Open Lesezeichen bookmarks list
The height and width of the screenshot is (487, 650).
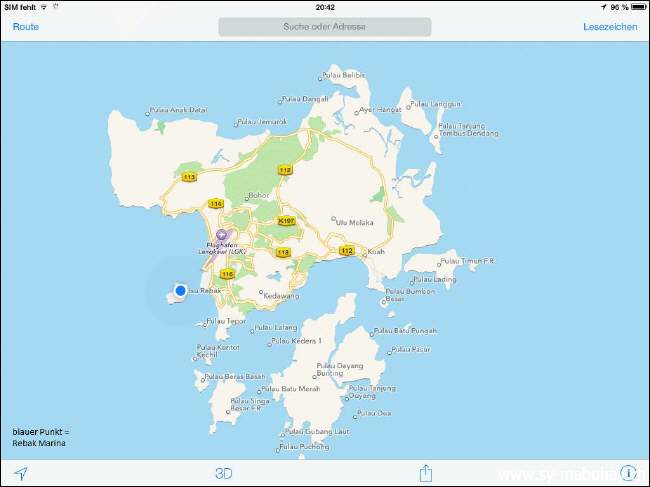pyautogui.click(x=610, y=27)
